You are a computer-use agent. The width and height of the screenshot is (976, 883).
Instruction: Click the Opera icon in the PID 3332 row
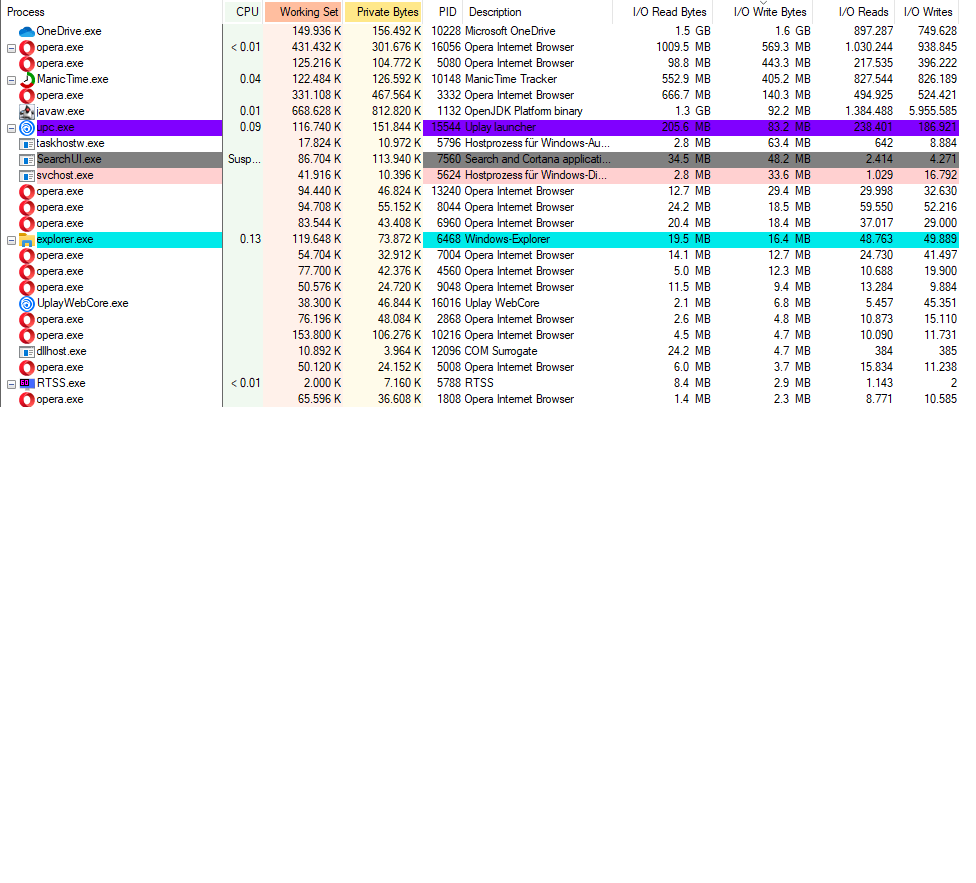coord(27,95)
